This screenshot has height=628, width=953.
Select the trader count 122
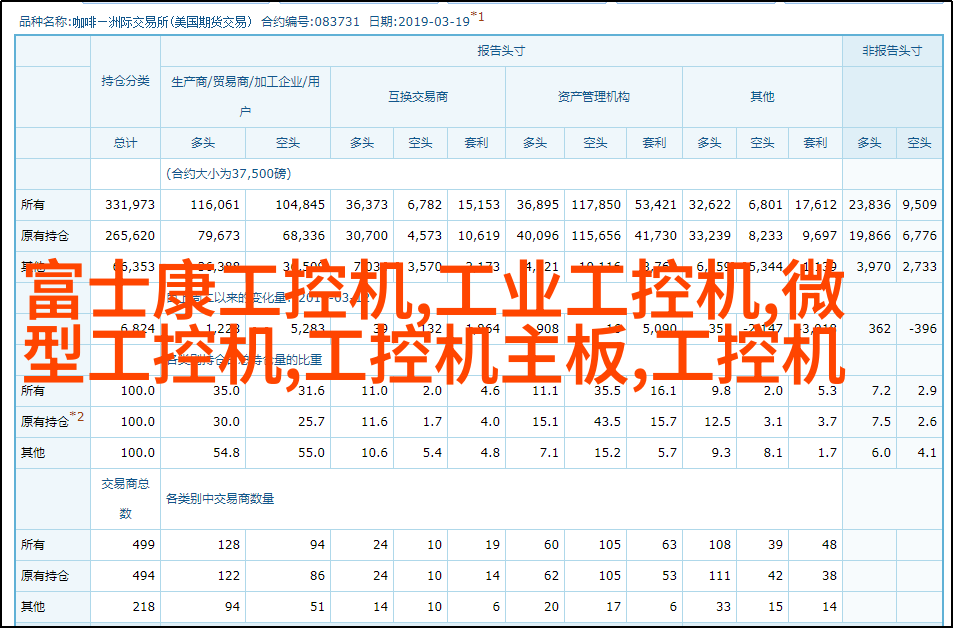(229, 575)
